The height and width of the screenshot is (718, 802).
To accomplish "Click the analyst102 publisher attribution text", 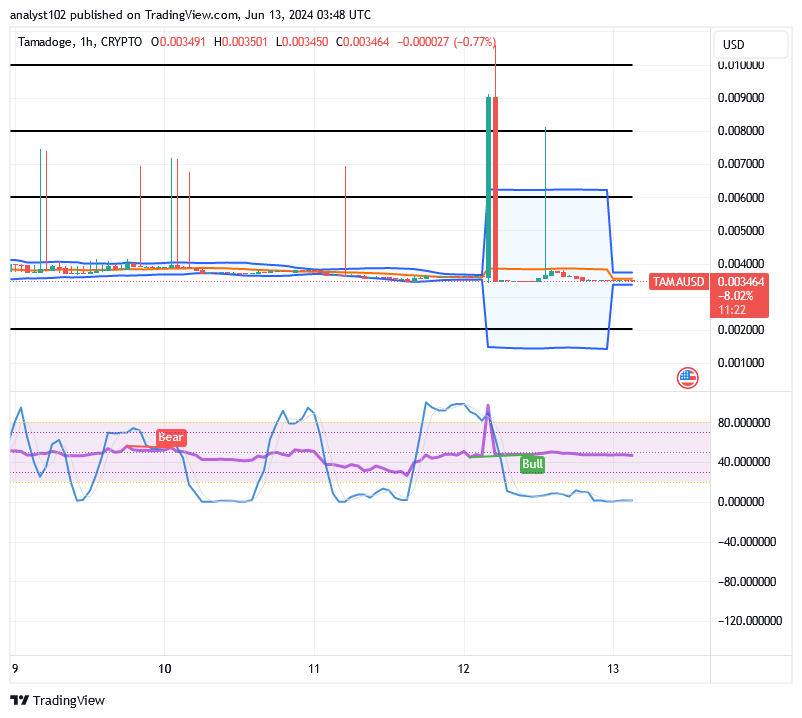I will tap(190, 15).
